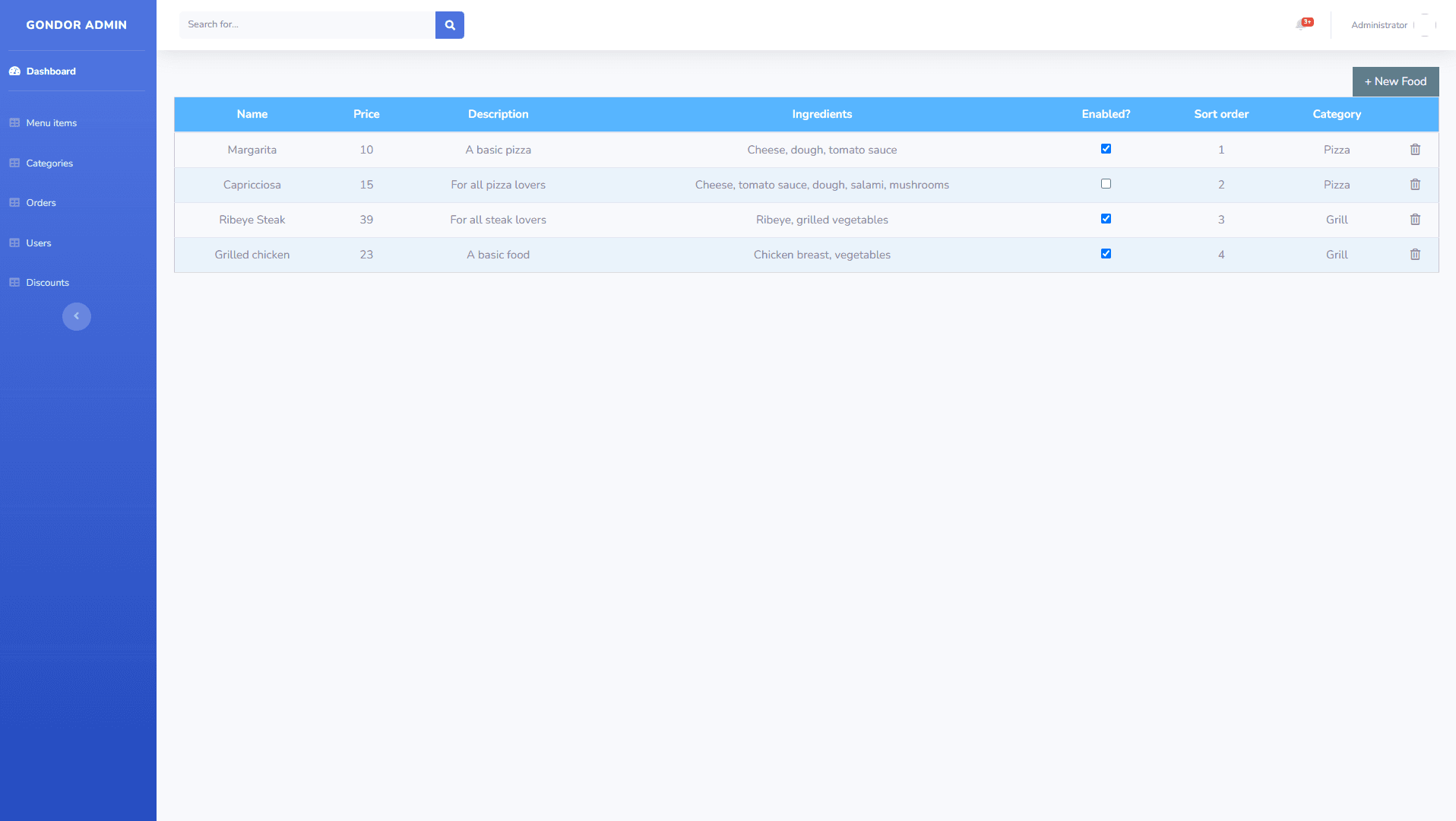This screenshot has height=821, width=1456.
Task: Disable the Margarita enabled checkbox
Action: (x=1106, y=149)
